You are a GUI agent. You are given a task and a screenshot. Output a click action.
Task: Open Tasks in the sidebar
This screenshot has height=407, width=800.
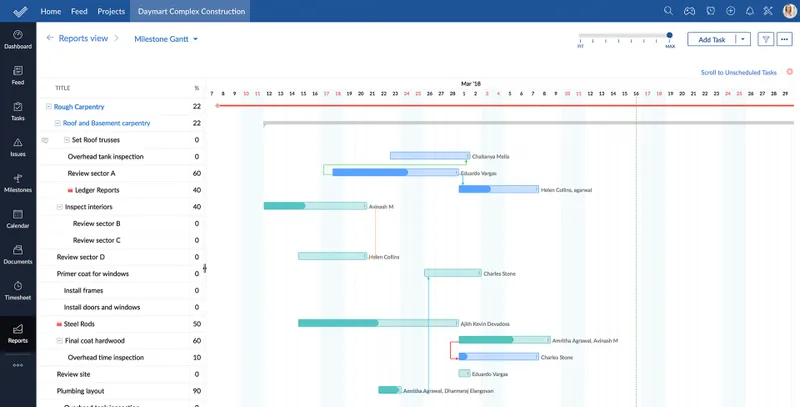point(18,111)
